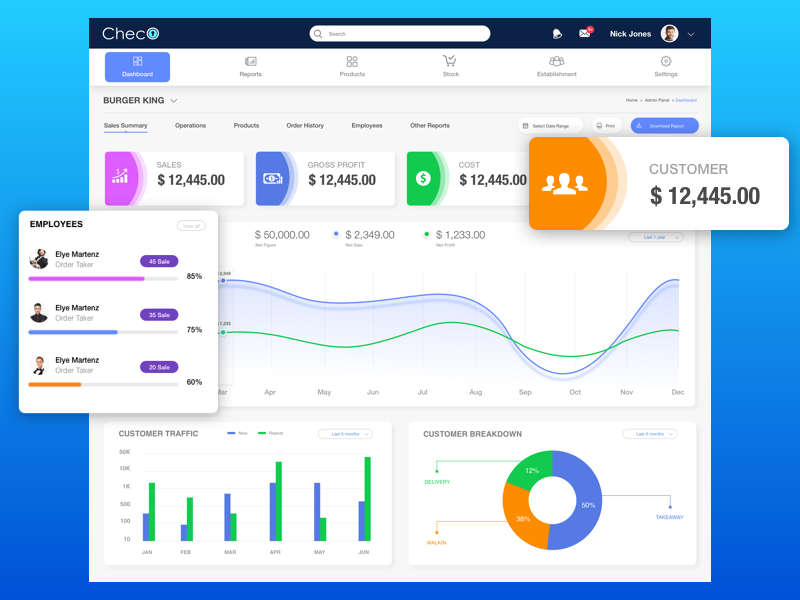Viewport: 800px width, 600px height.
Task: Click the $ 2,349.00 net sale value
Action: (x=370, y=235)
